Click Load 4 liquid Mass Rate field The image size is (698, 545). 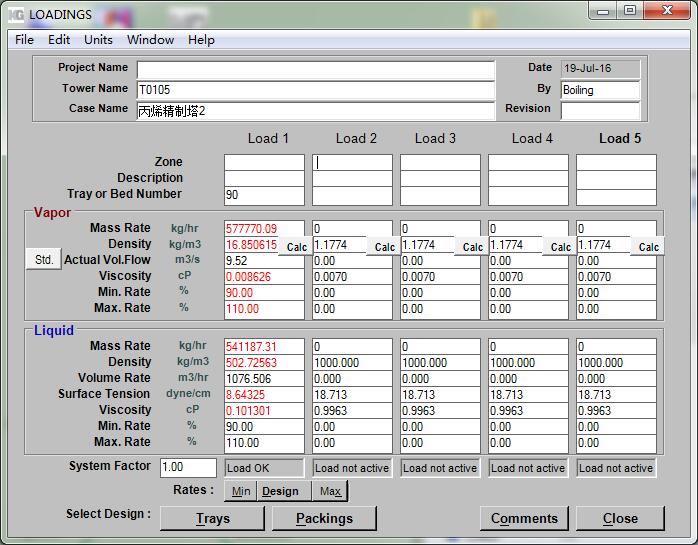click(528, 347)
